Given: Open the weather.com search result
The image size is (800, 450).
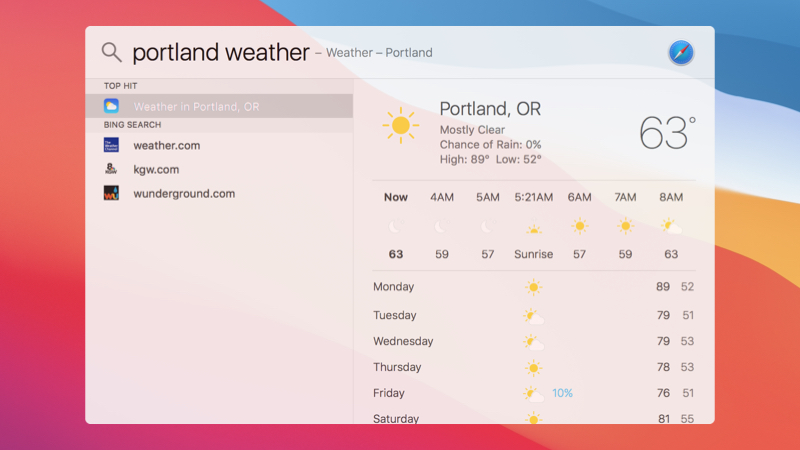Looking at the screenshot, I should coord(166,145).
